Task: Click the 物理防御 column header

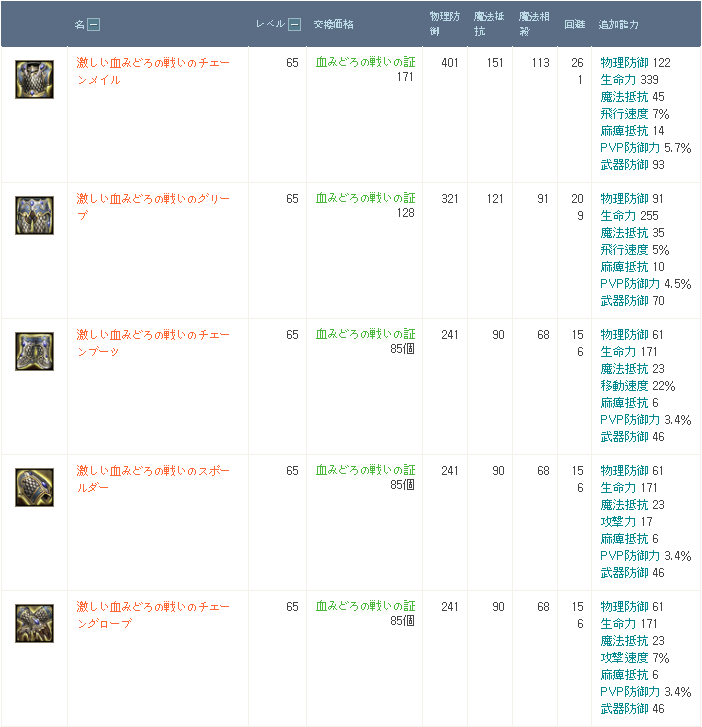Action: click(445, 24)
